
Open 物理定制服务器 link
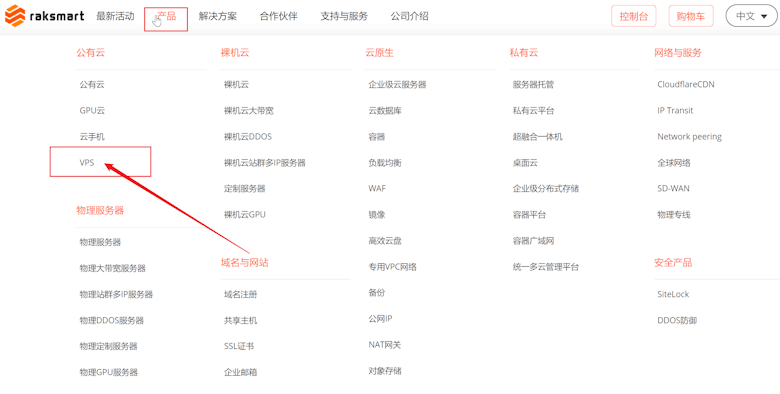pos(108,346)
